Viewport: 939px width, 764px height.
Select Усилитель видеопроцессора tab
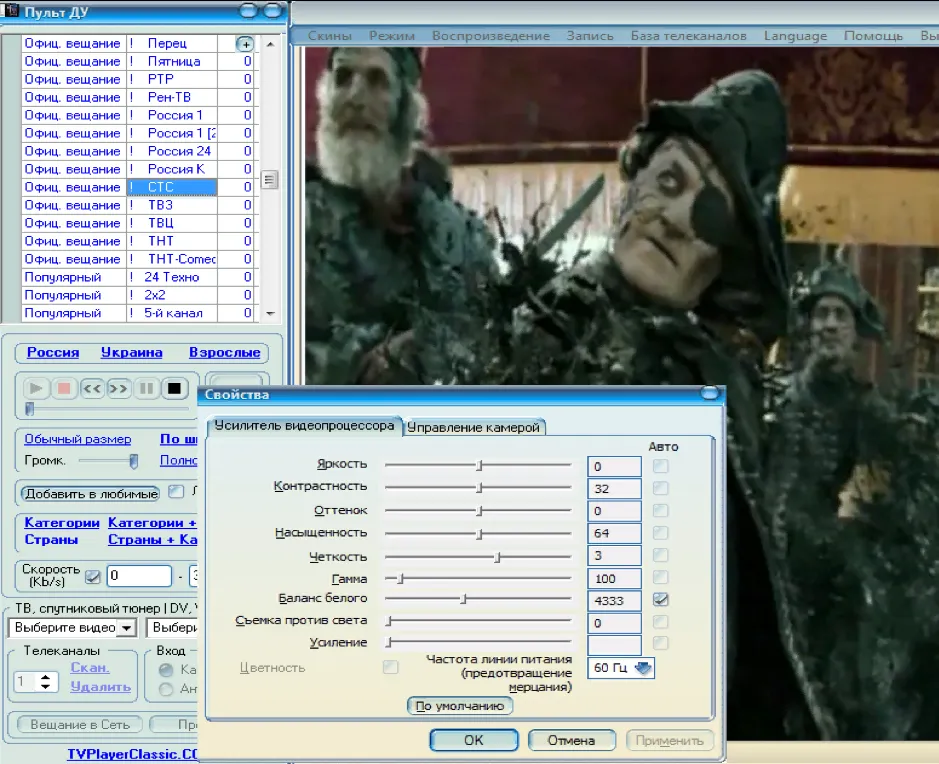coord(304,426)
